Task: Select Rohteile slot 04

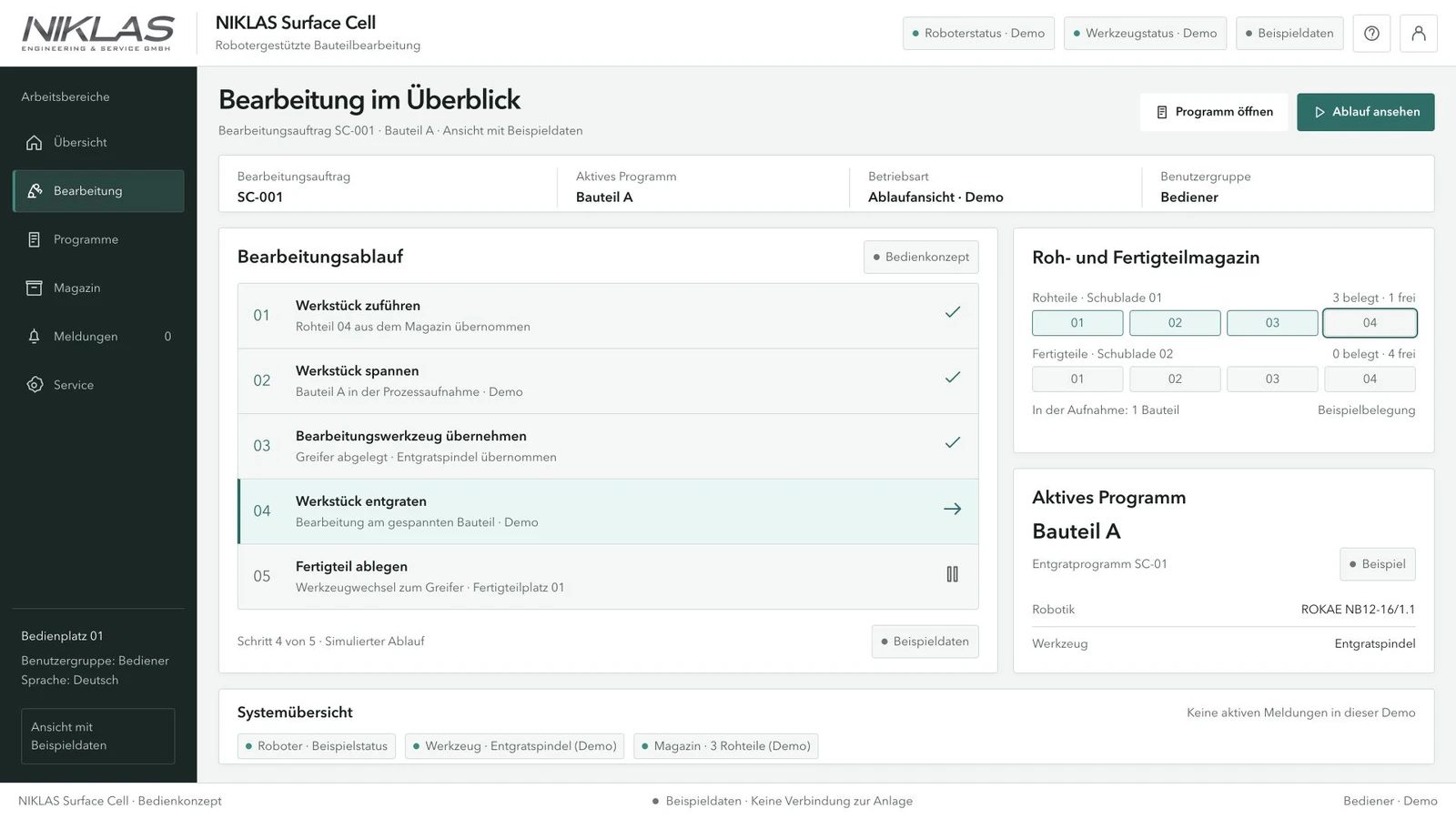Action: point(1370,323)
